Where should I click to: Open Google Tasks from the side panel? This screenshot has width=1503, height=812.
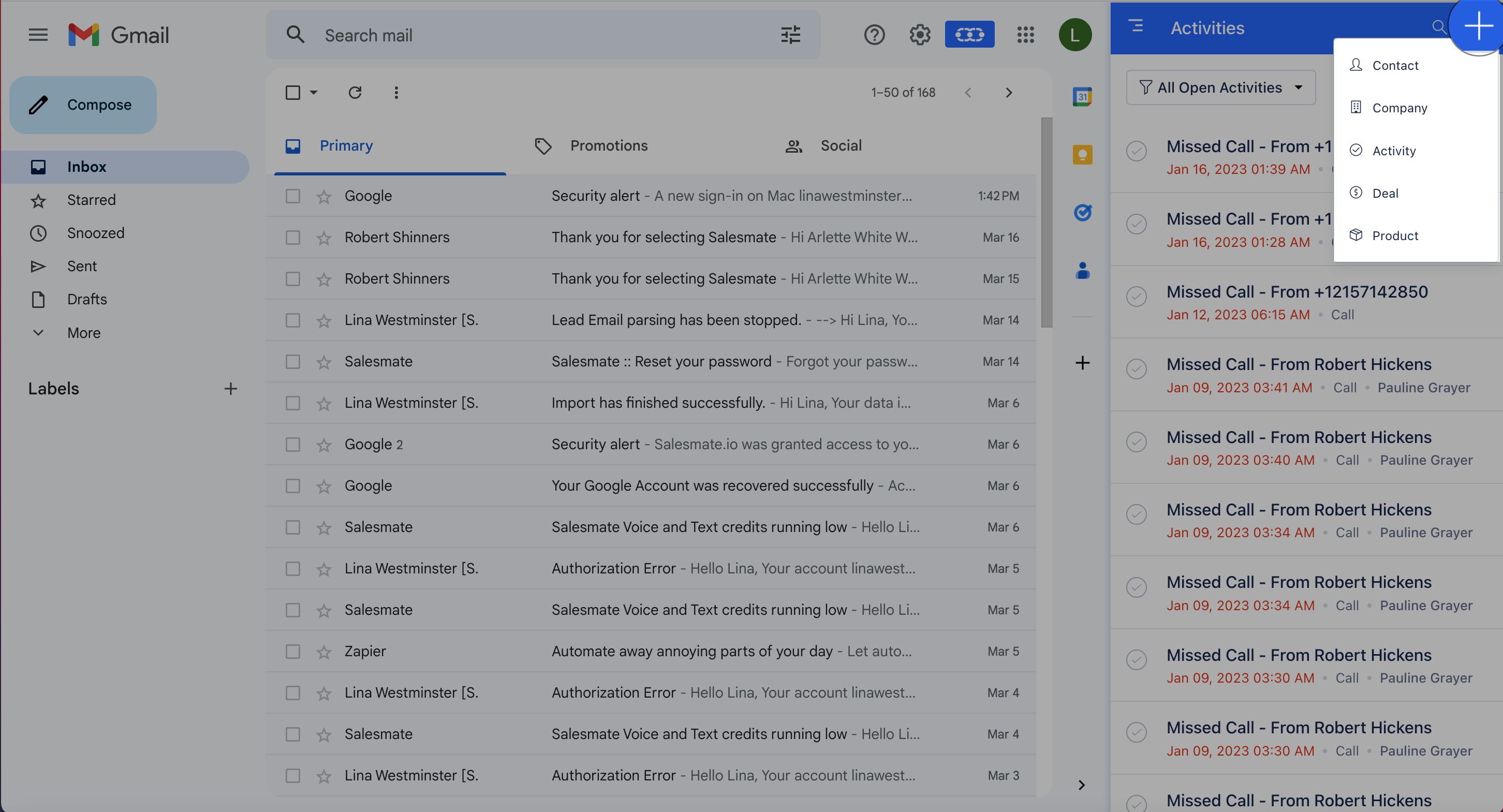[x=1082, y=212]
